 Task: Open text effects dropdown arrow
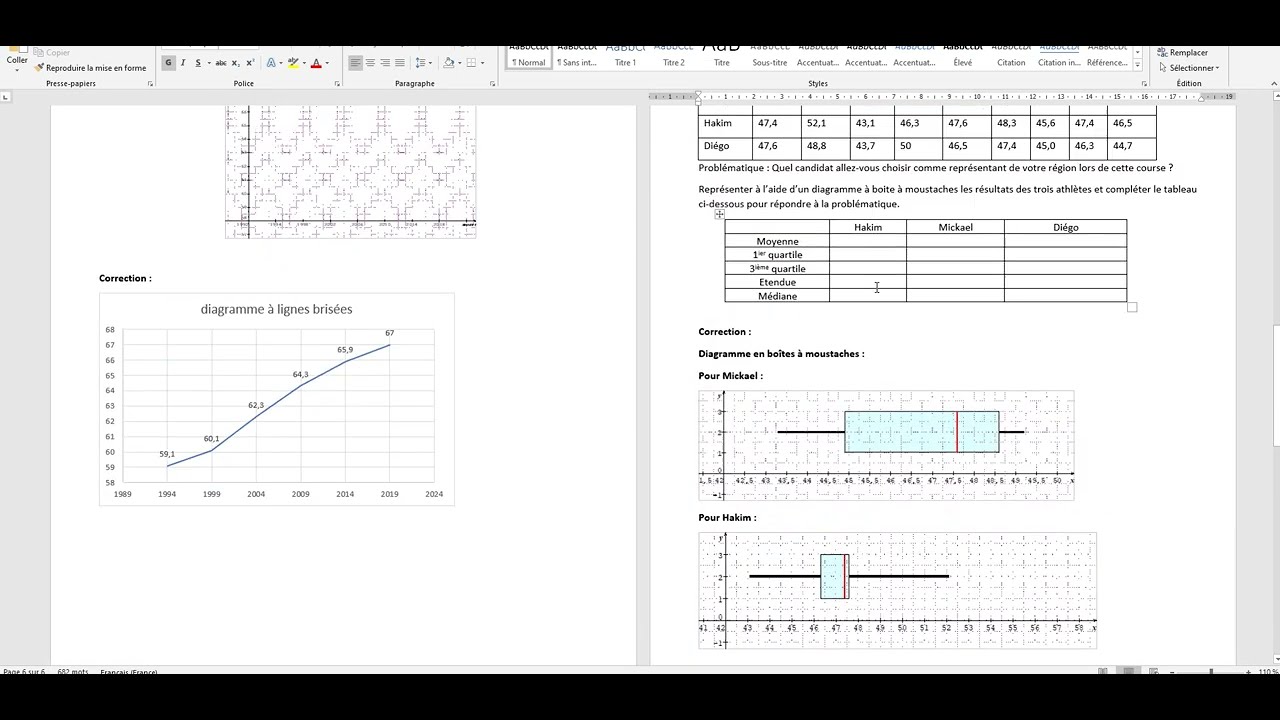281,63
